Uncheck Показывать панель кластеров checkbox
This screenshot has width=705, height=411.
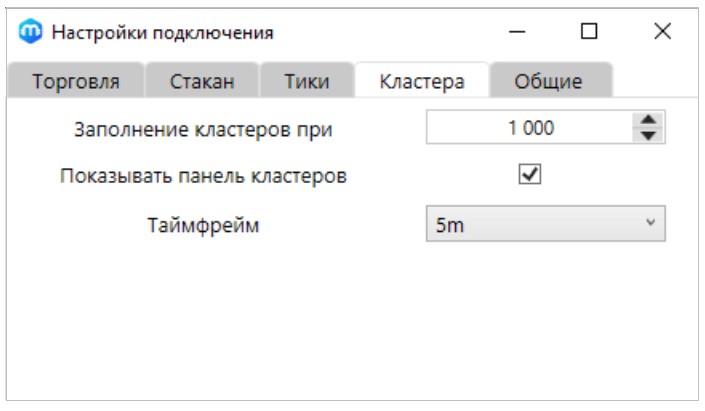click(x=529, y=175)
